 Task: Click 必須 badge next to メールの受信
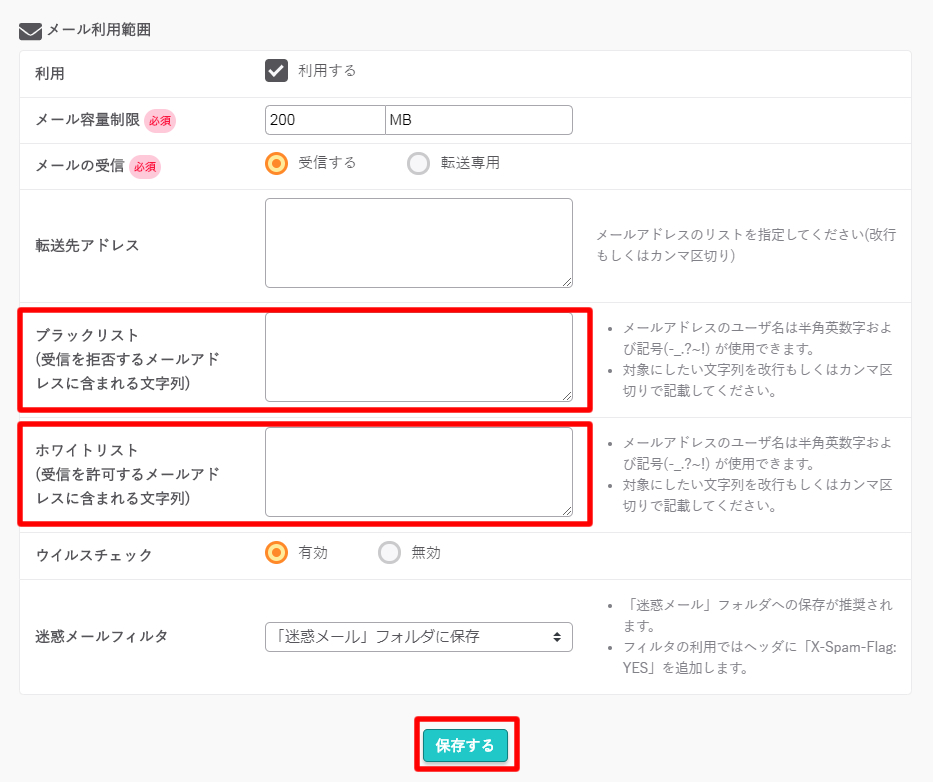tap(145, 167)
